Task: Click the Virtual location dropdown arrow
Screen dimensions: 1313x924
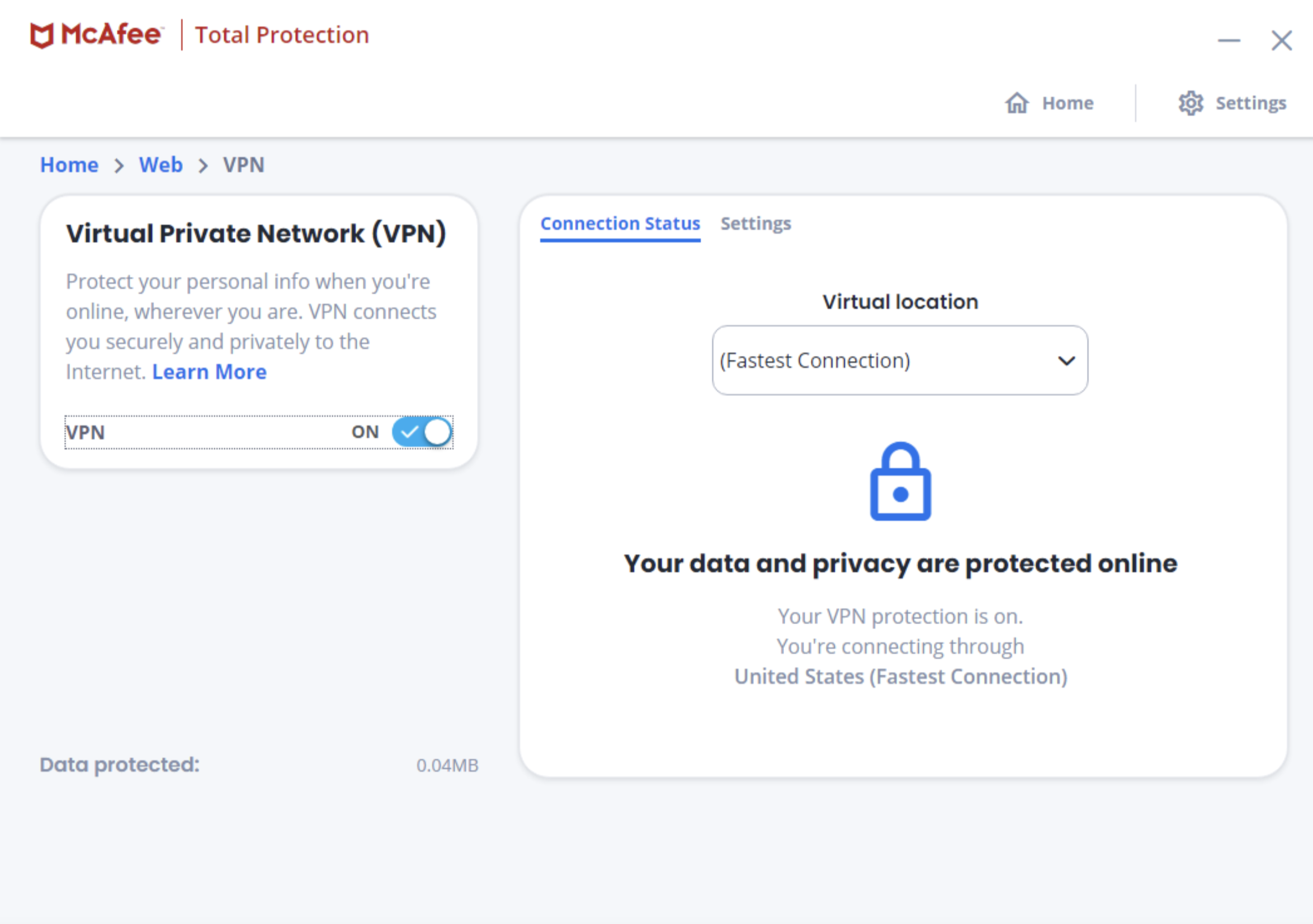Action: tap(1066, 361)
